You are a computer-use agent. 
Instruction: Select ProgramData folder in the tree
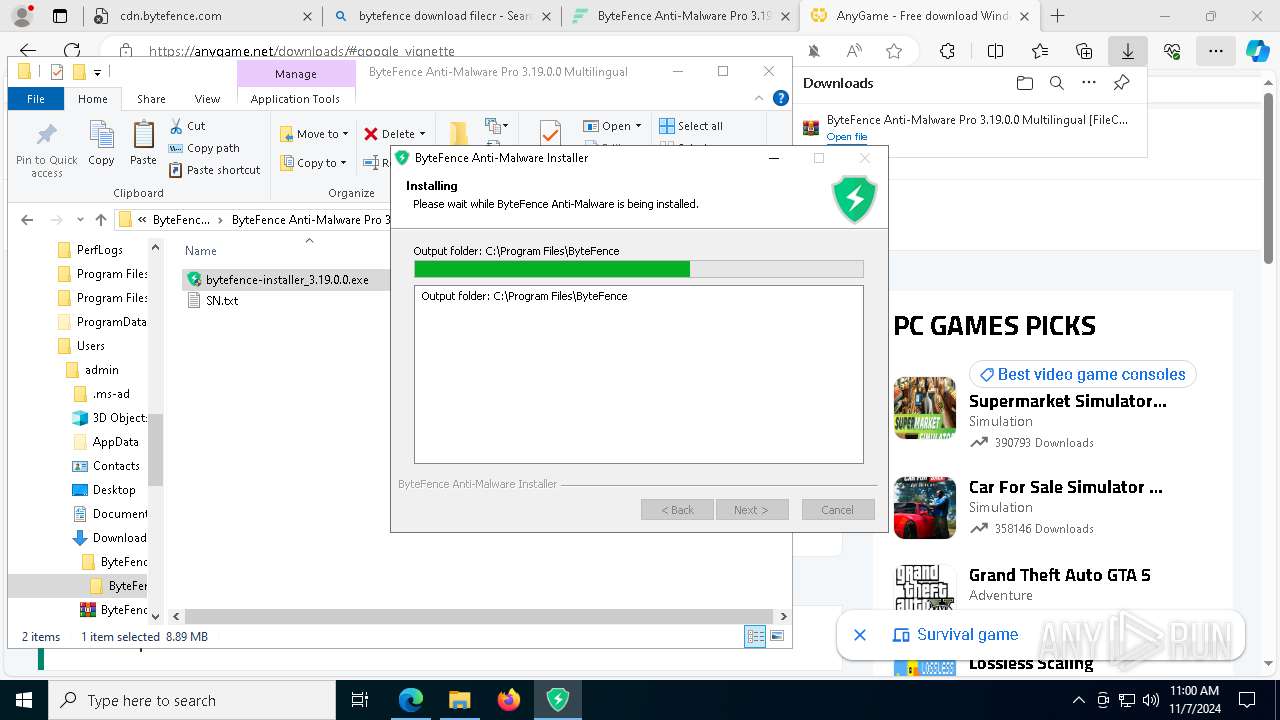(x=101, y=322)
